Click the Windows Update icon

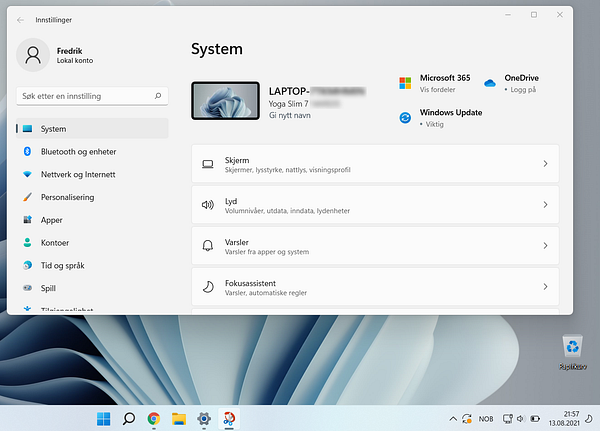point(406,117)
